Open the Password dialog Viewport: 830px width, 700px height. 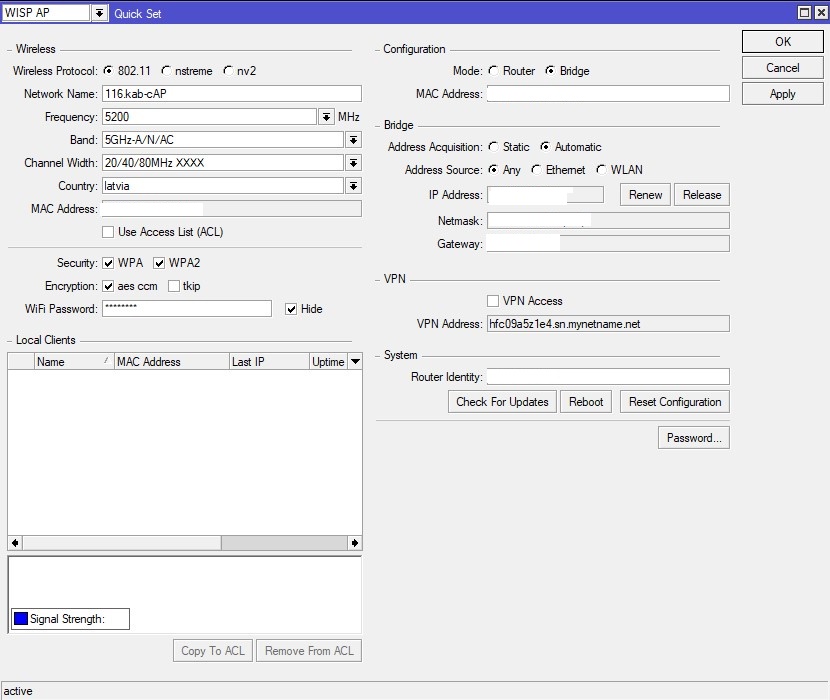pos(693,437)
